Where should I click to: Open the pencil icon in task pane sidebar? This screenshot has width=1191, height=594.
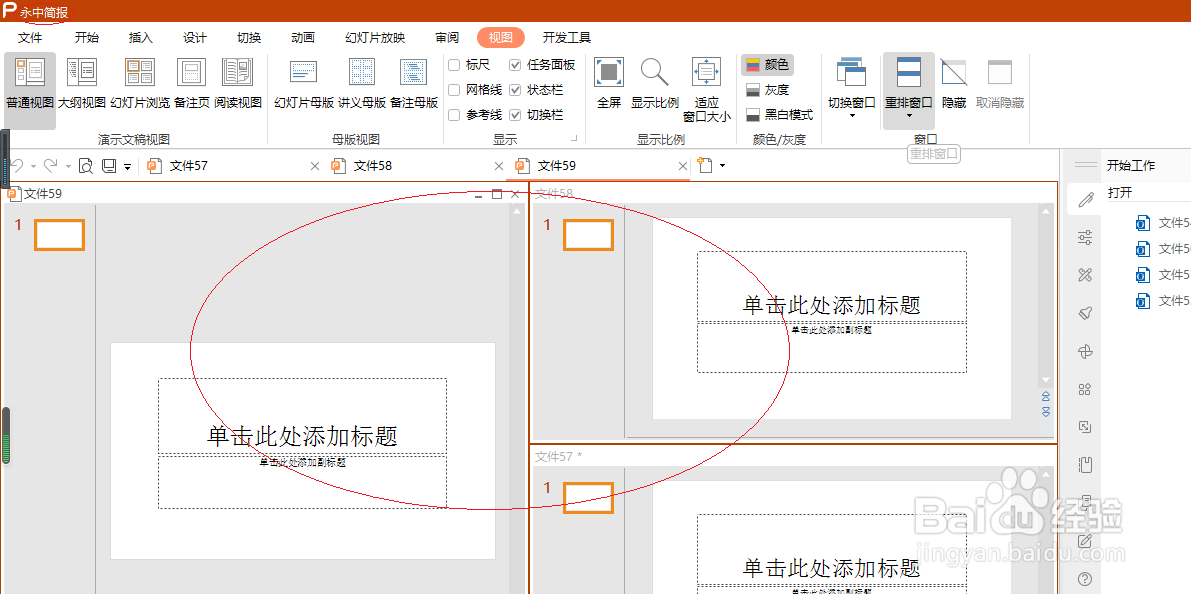1085,200
